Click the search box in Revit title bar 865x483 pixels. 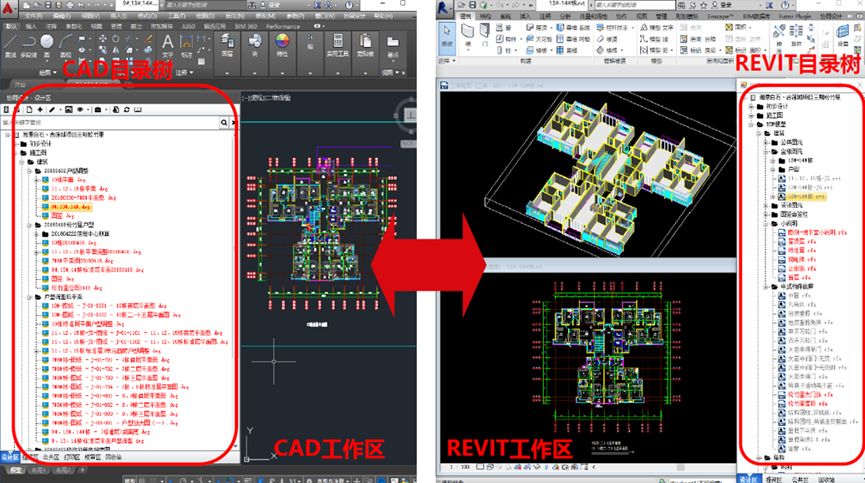(634, 5)
